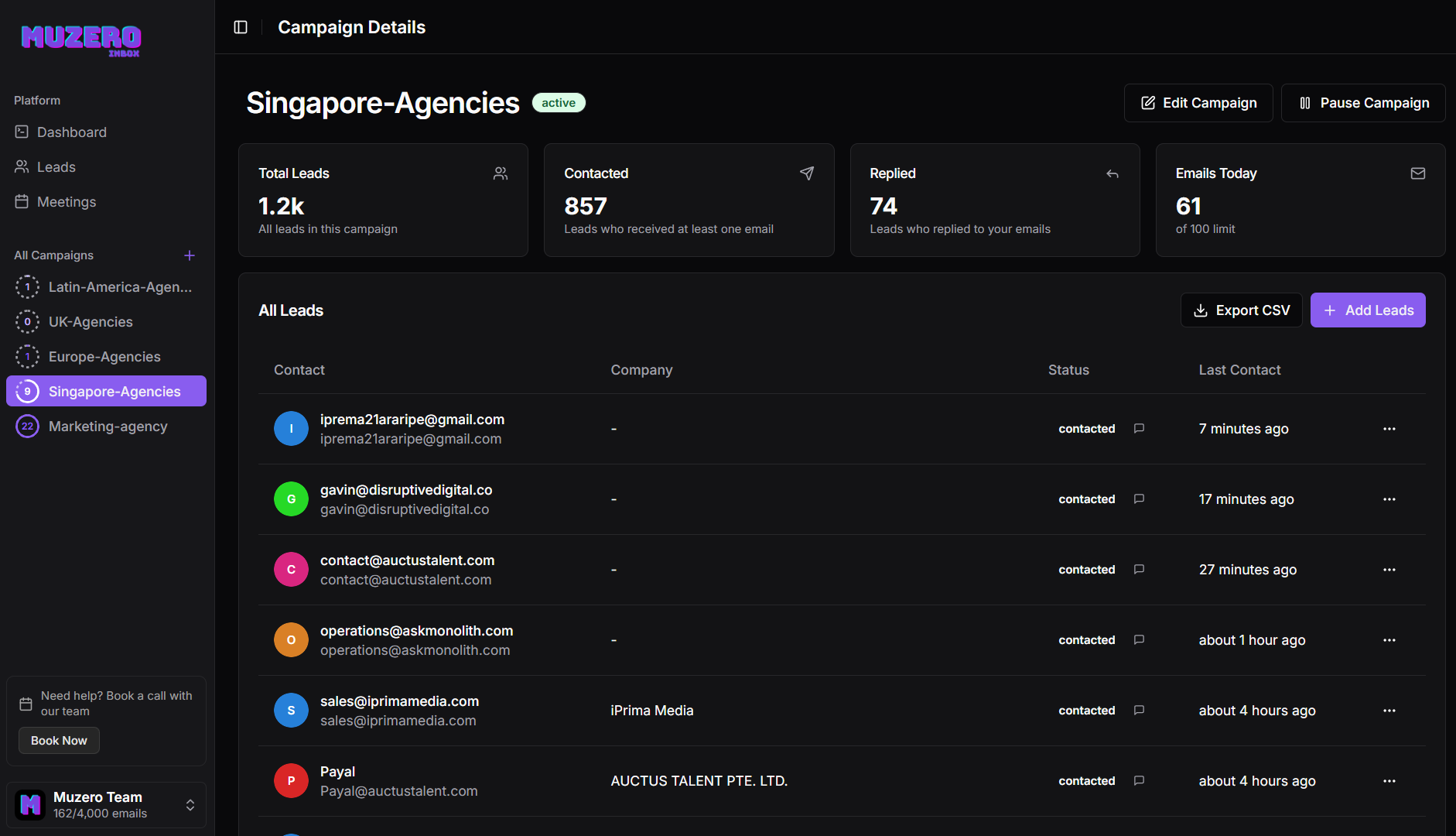Toggle the sidebar panel icon
Image resolution: width=1456 pixels, height=836 pixels.
click(x=241, y=27)
